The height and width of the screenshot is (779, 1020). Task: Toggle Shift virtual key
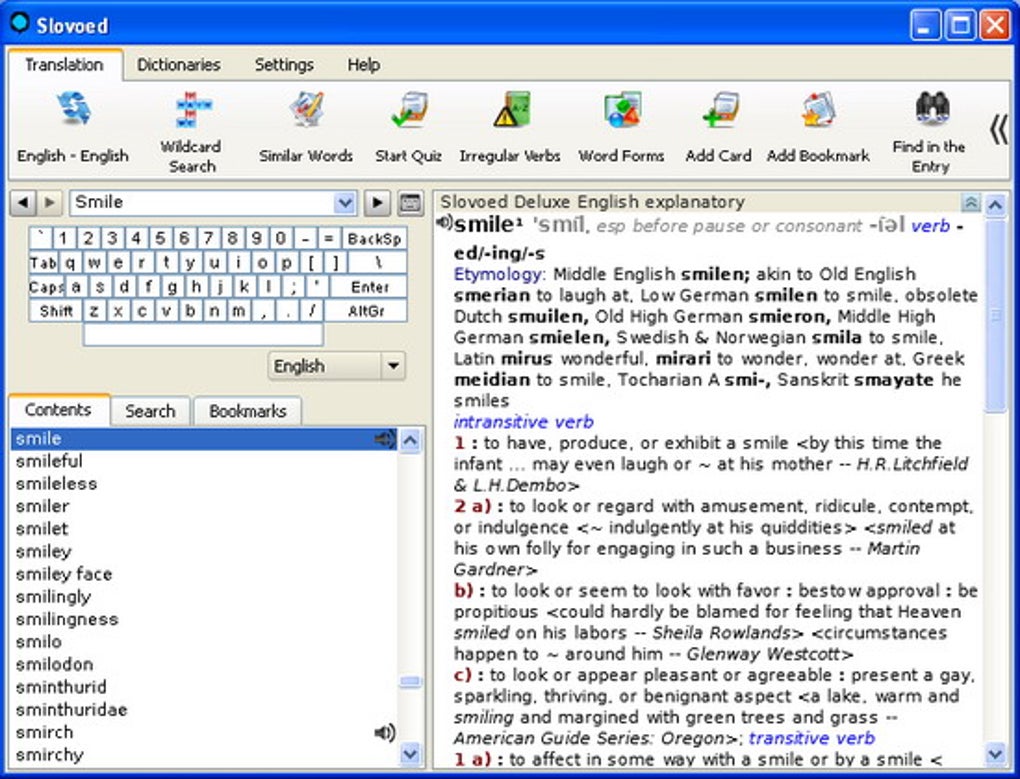56,311
